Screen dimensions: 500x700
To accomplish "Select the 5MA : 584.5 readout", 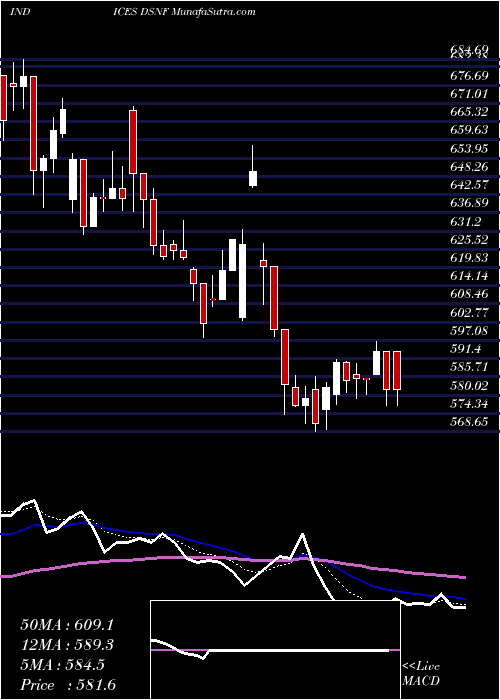I will click(62, 665).
